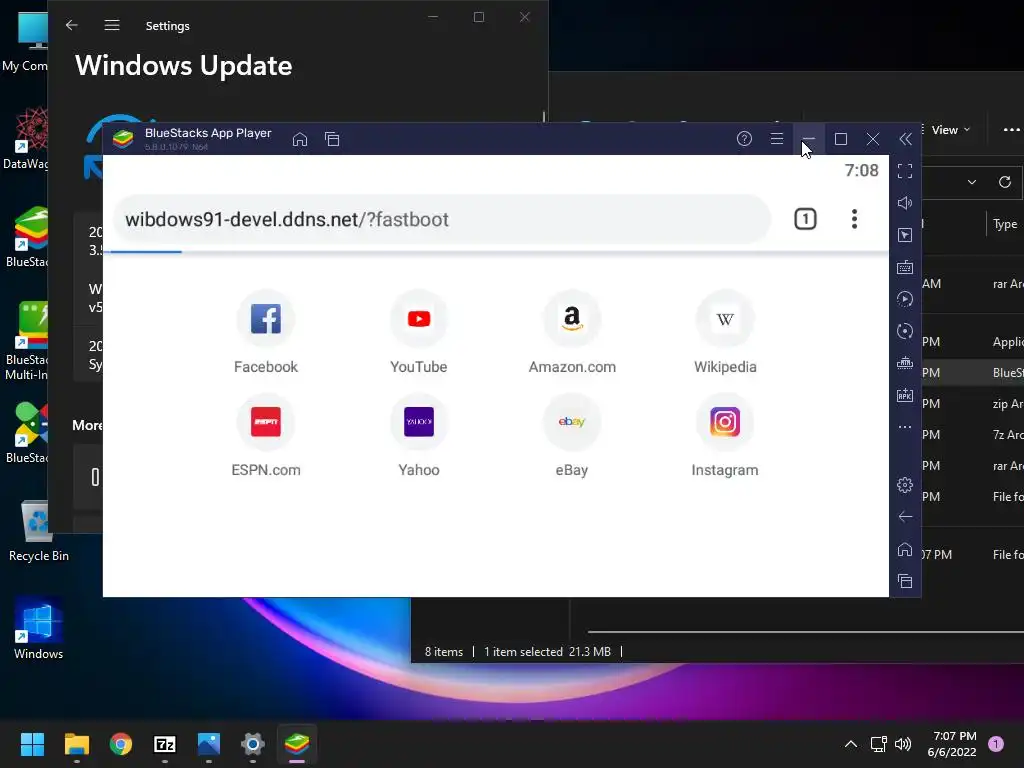Open Settings from the taskbar
Viewport: 1024px width, 768px height.
[x=253, y=744]
